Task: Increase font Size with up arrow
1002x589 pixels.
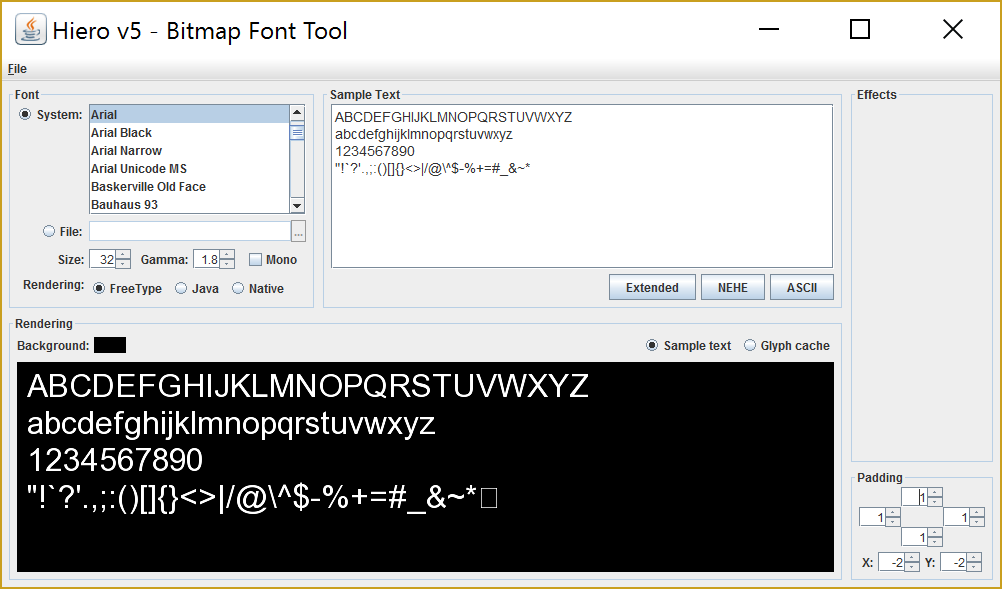Action: (123, 255)
